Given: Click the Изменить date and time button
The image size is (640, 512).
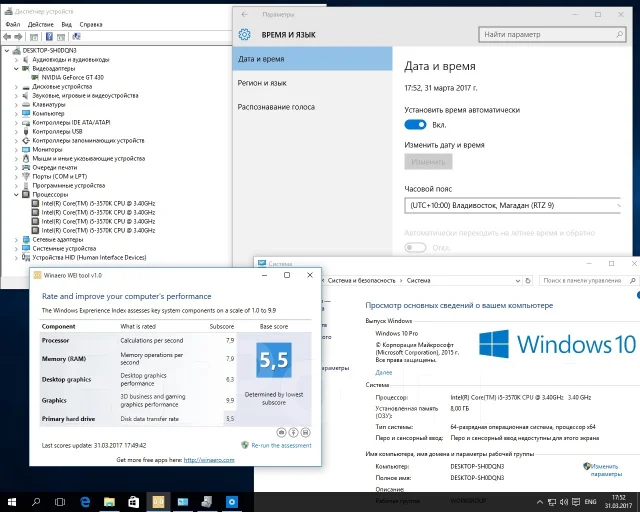Looking at the screenshot, I should pyautogui.click(x=428, y=162).
